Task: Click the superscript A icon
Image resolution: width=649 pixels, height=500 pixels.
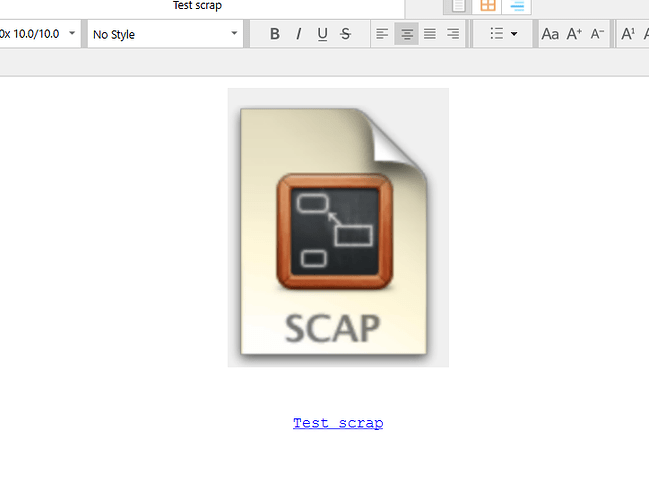Action: [x=628, y=34]
